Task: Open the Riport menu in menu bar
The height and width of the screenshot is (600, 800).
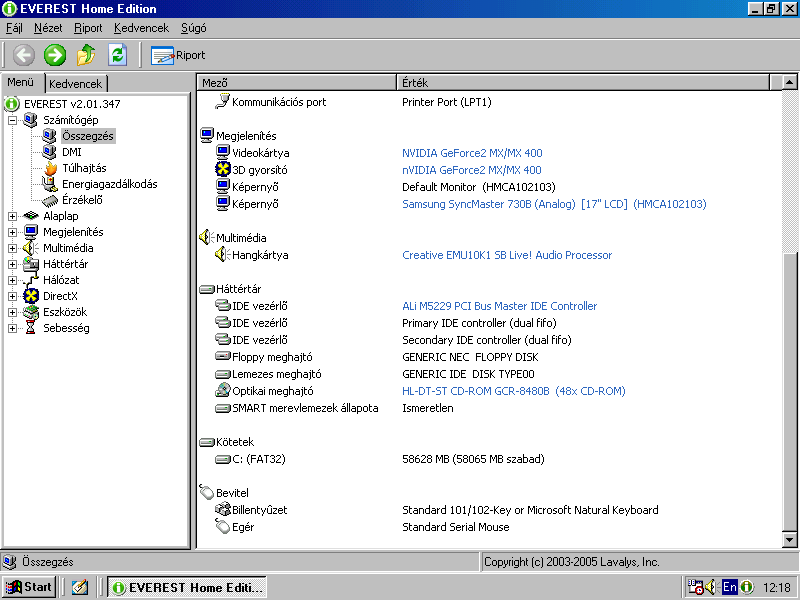Action: [x=88, y=28]
